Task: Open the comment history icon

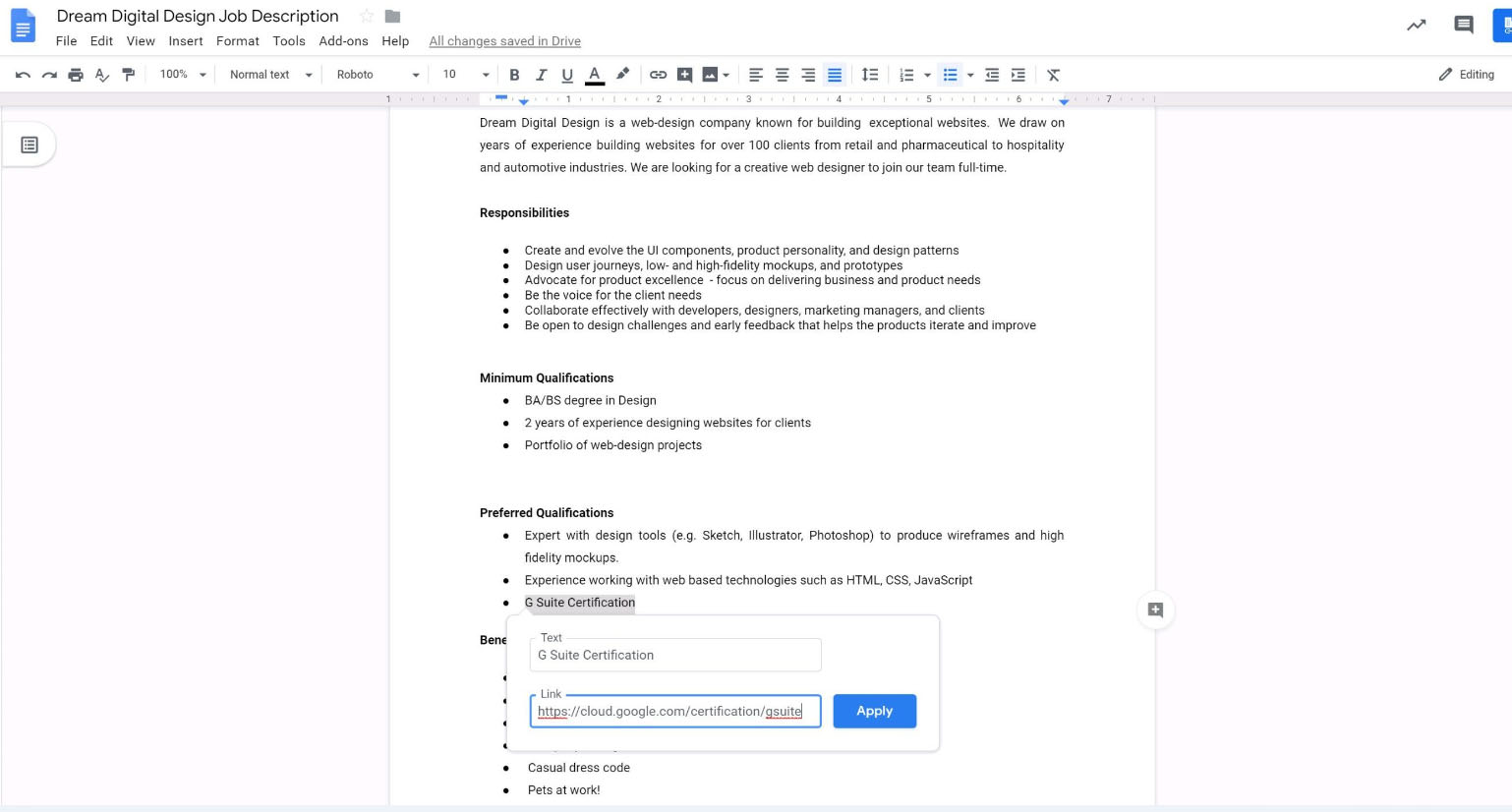Action: [1464, 26]
